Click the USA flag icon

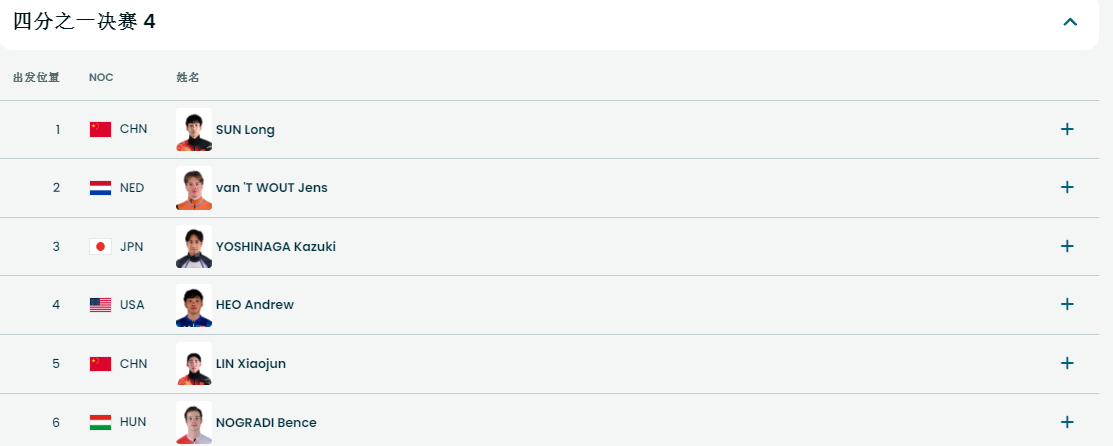click(x=100, y=305)
